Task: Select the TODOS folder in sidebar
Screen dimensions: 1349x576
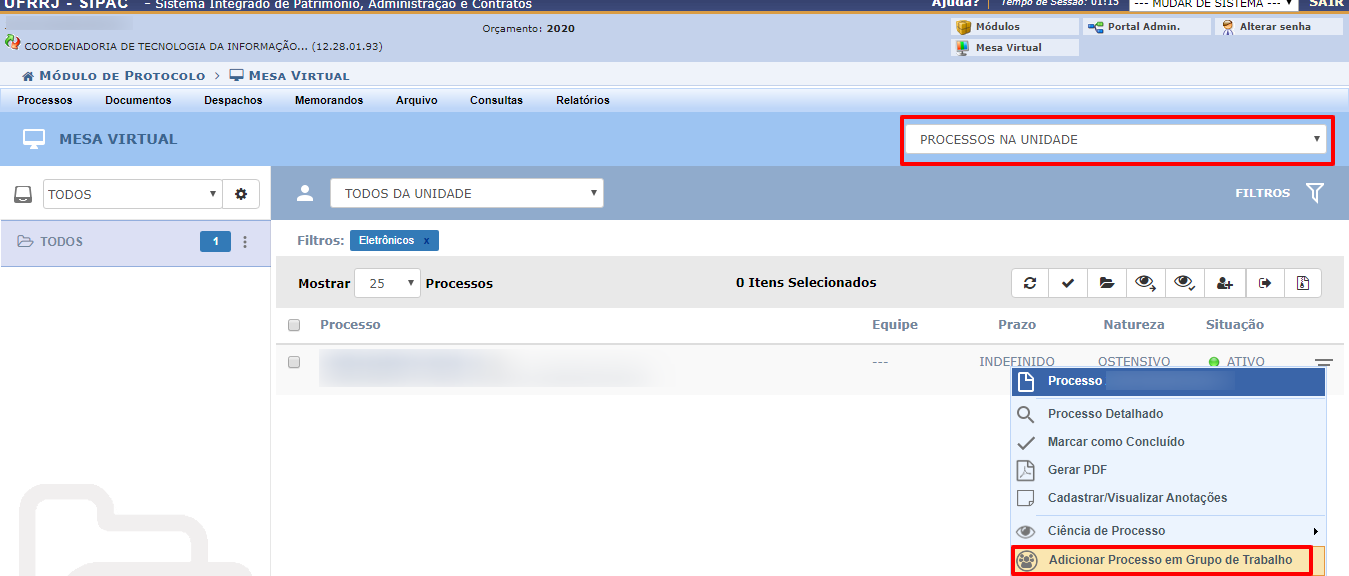Action: tap(61, 242)
